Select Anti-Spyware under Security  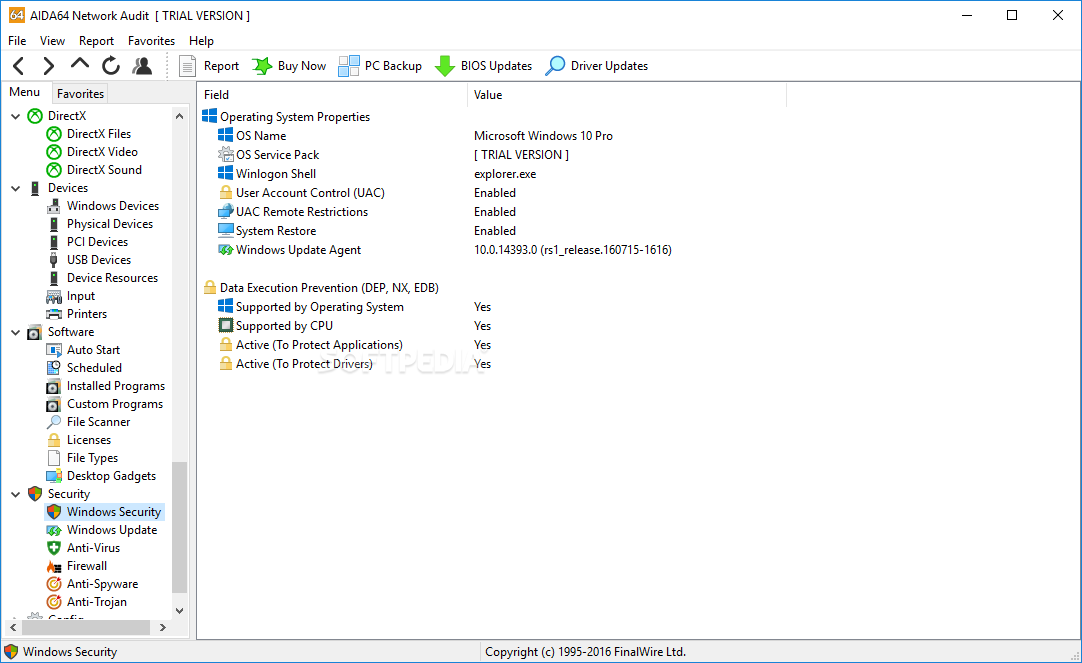click(x=92, y=584)
